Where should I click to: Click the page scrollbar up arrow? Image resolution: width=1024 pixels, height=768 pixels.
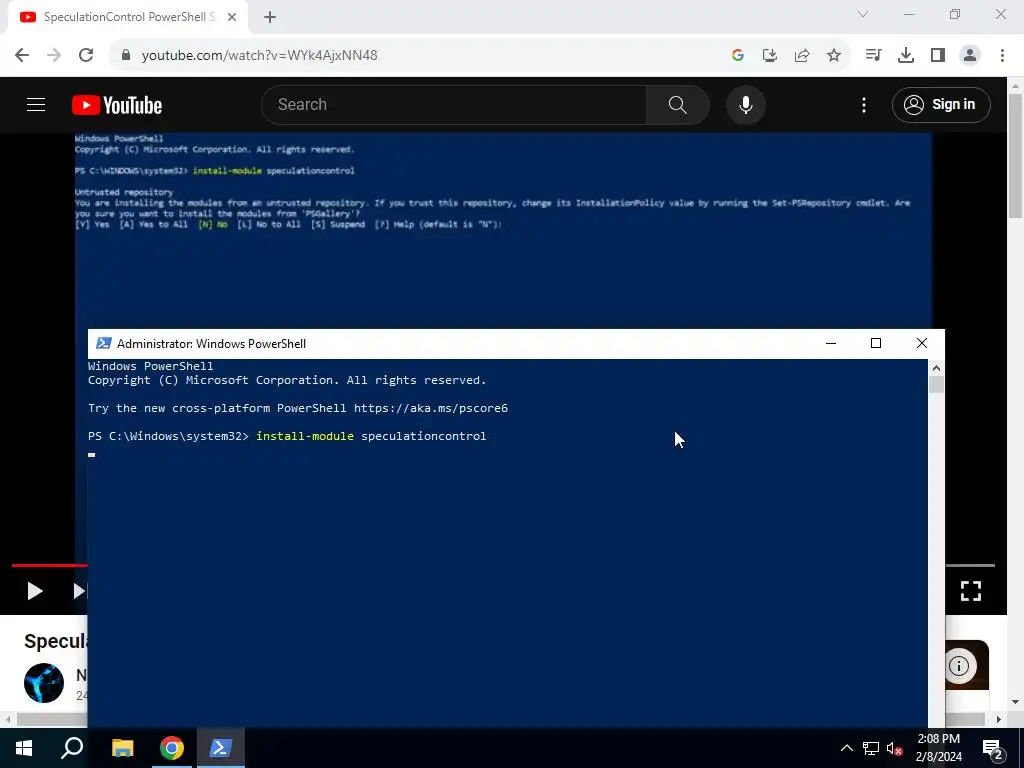click(1015, 86)
